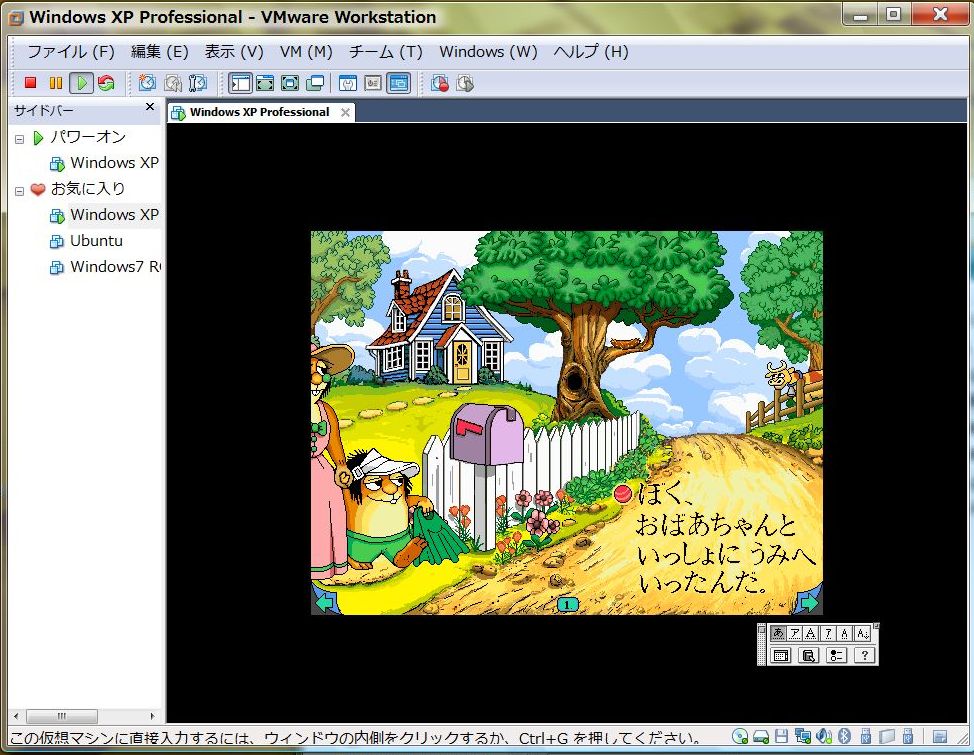Close the sidebar panel
The height and width of the screenshot is (755, 974).
click(x=150, y=107)
